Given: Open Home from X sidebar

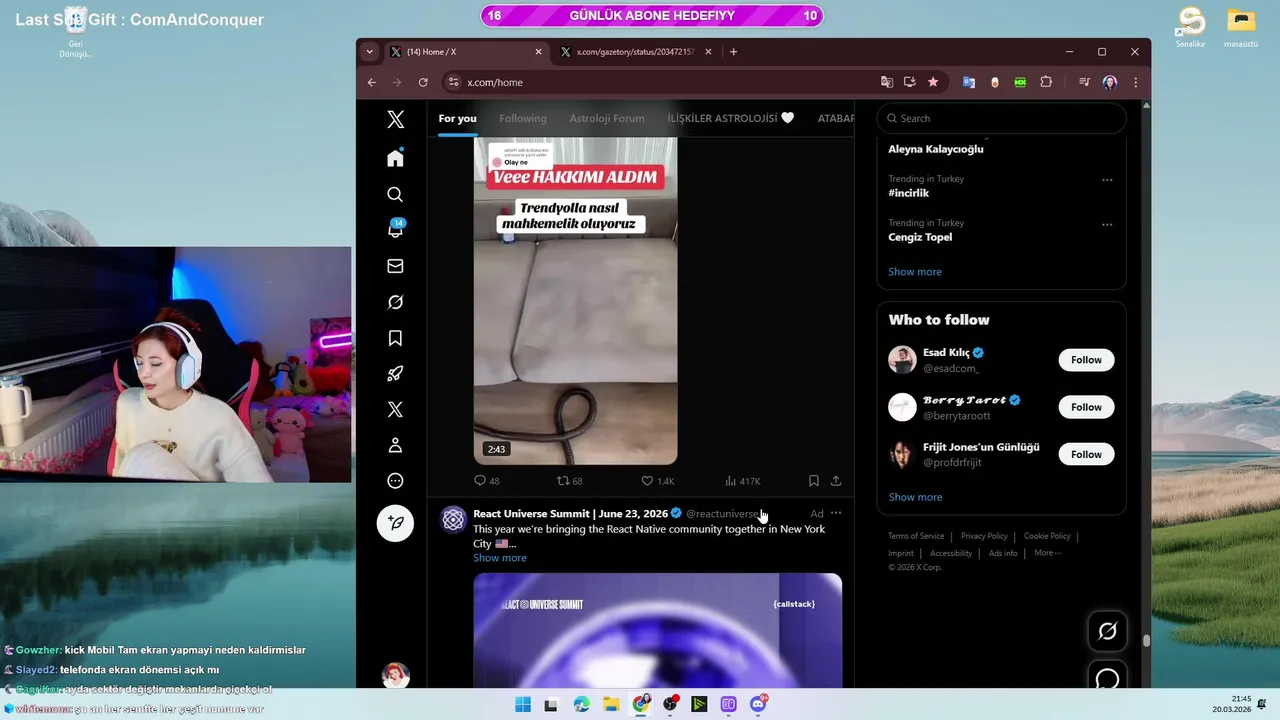Looking at the screenshot, I should coord(395,158).
